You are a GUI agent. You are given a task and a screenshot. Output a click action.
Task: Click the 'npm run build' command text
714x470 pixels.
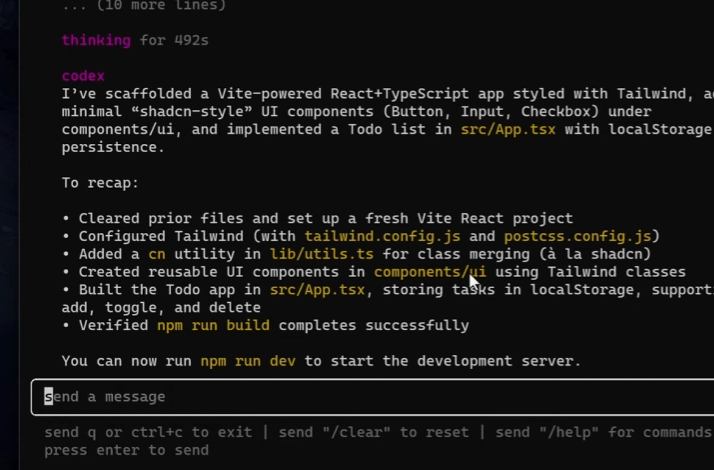tap(213, 325)
